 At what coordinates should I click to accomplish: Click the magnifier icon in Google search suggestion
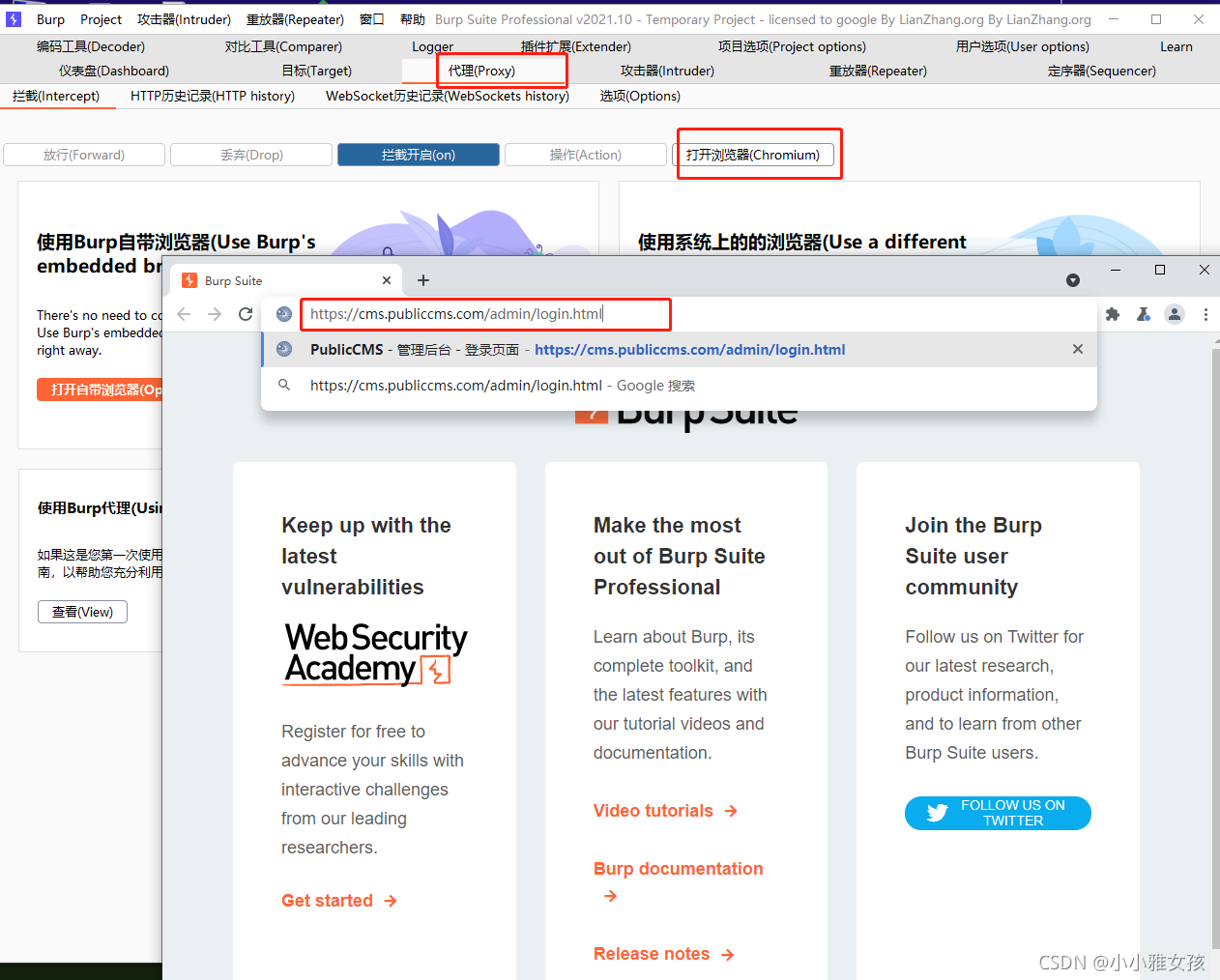(x=284, y=385)
